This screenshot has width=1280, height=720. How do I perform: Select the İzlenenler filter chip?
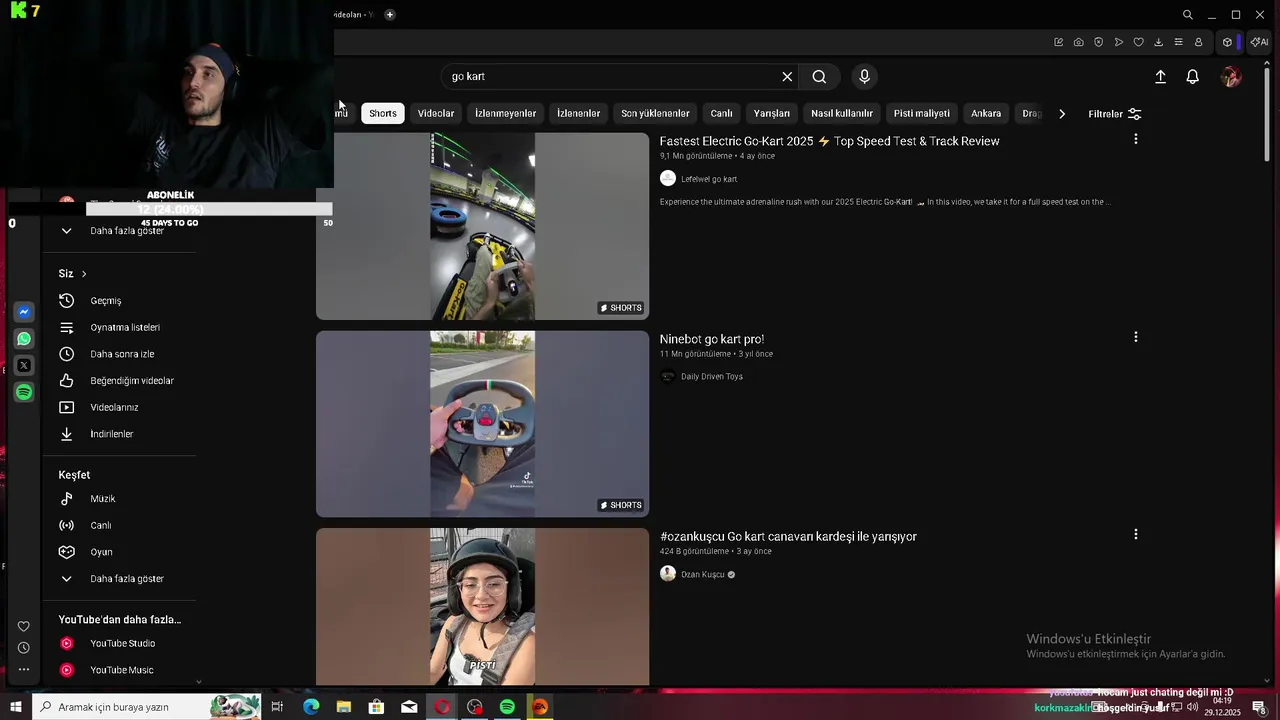(x=578, y=114)
